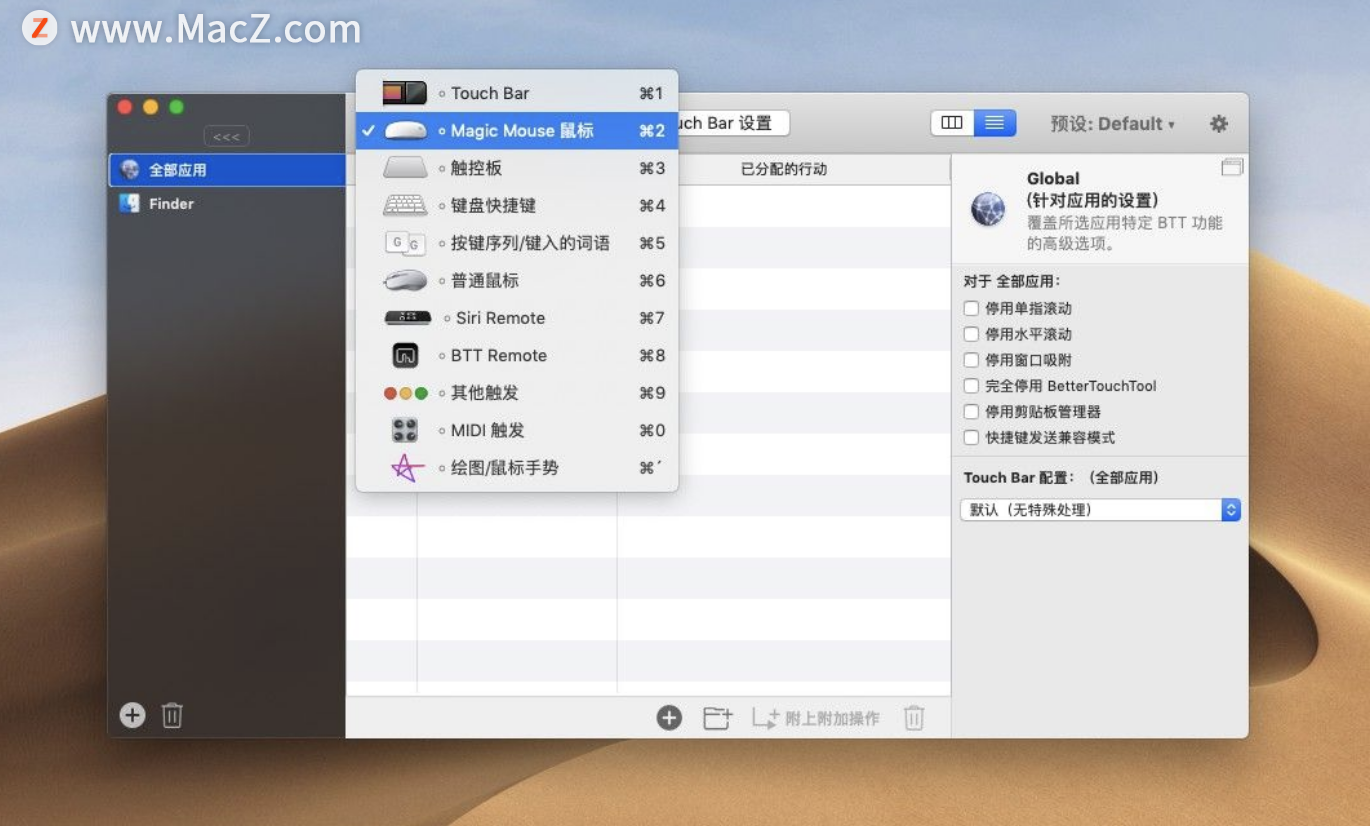Select Siri Remote menu item
The image size is (1370, 826).
coord(517,318)
